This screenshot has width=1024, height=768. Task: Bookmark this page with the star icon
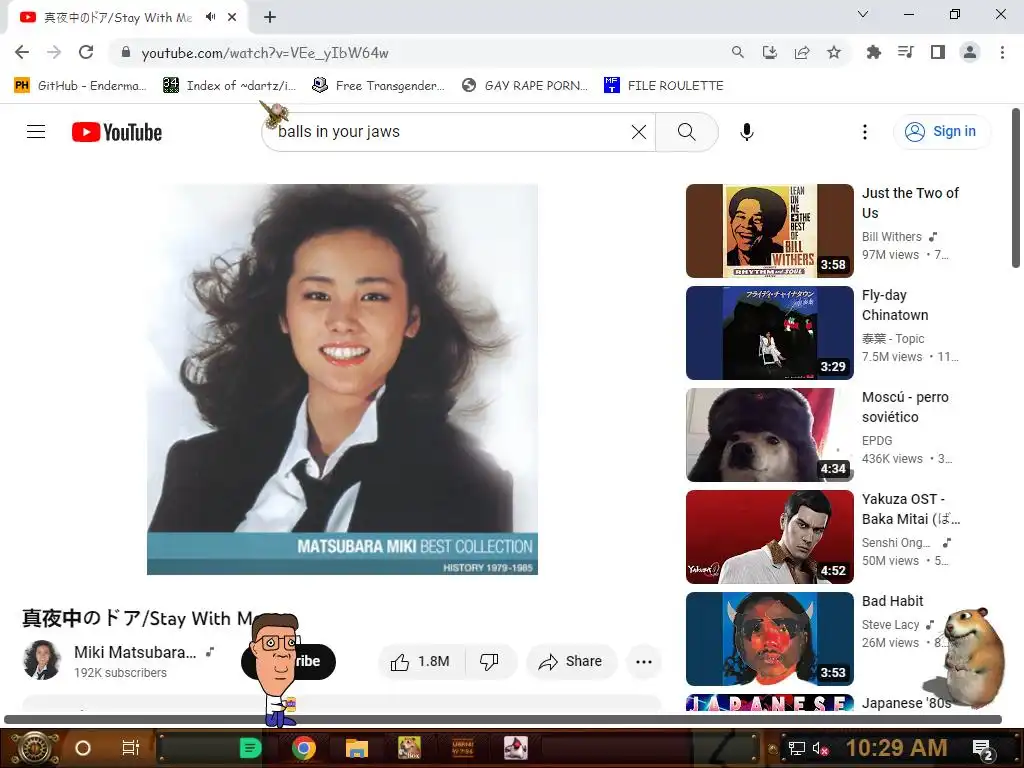(x=834, y=52)
